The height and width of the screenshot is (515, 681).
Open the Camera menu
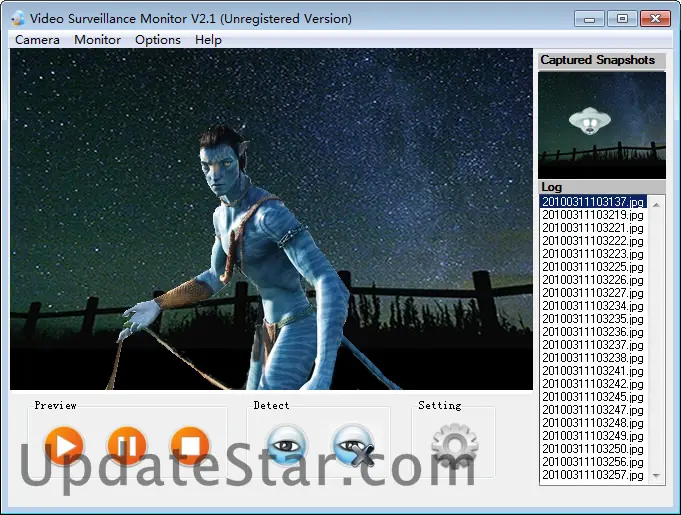pos(37,40)
